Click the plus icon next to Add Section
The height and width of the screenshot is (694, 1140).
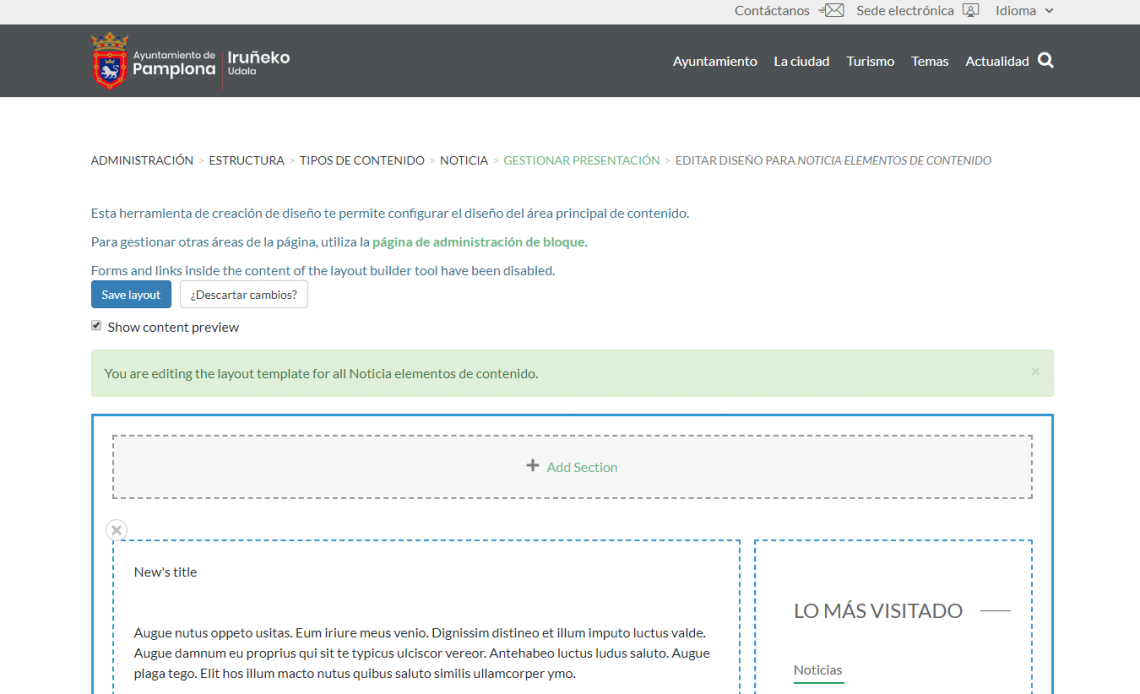pyautogui.click(x=533, y=466)
